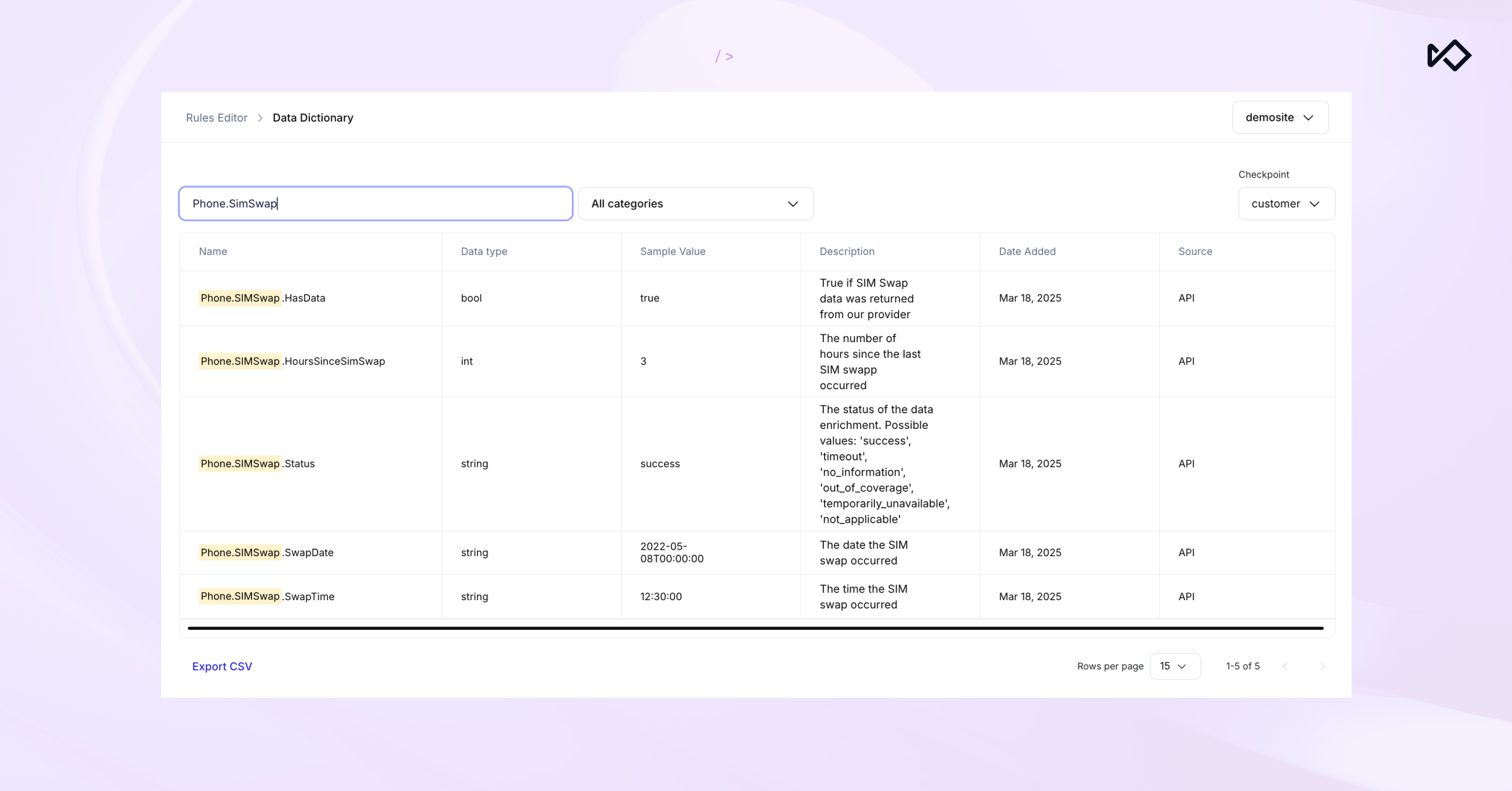Viewport: 1512px width, 791px height.
Task: Click the code slash symbol at top
Action: point(724,57)
